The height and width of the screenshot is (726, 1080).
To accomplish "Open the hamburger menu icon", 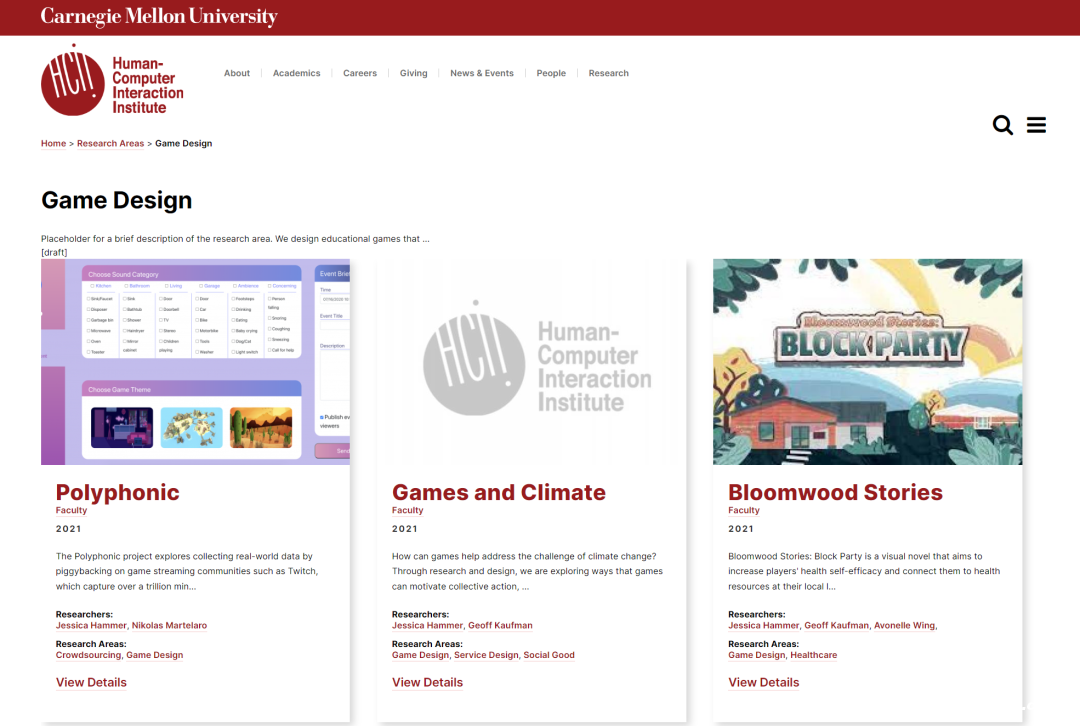I will 1036,125.
